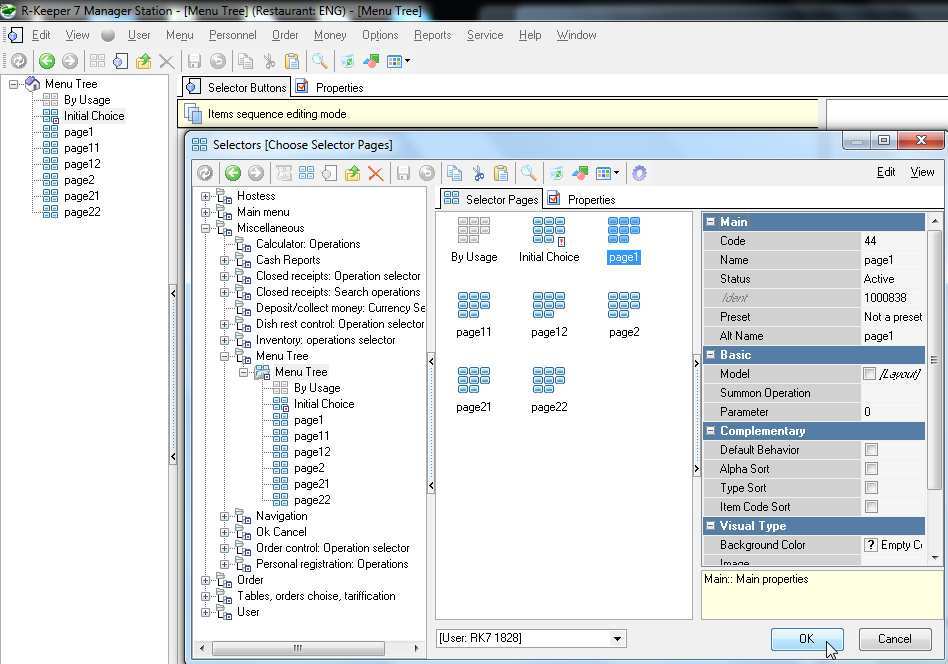This screenshot has height=664, width=948.
Task: Open the Service menu
Action: (485, 35)
